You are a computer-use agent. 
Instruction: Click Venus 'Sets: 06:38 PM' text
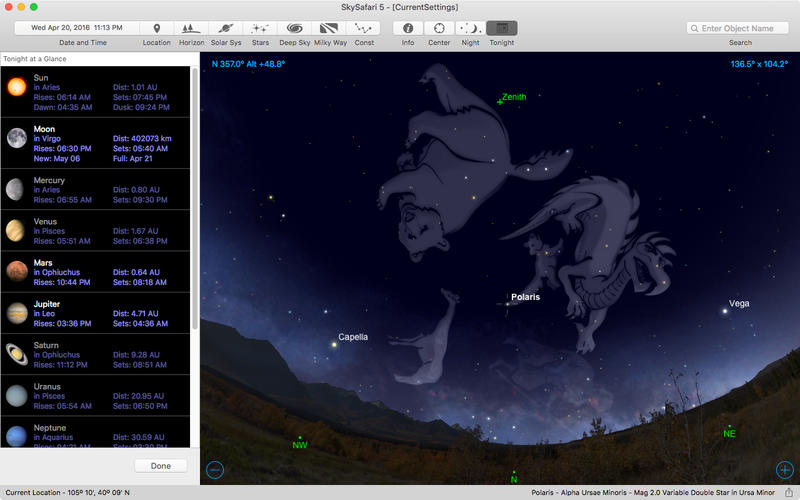coord(140,241)
